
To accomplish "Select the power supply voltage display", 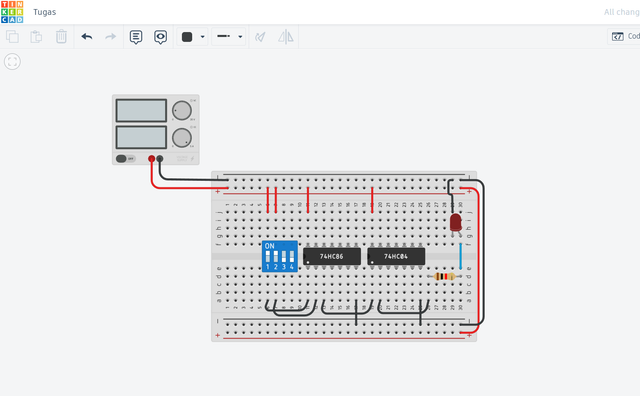I will [x=141, y=110].
